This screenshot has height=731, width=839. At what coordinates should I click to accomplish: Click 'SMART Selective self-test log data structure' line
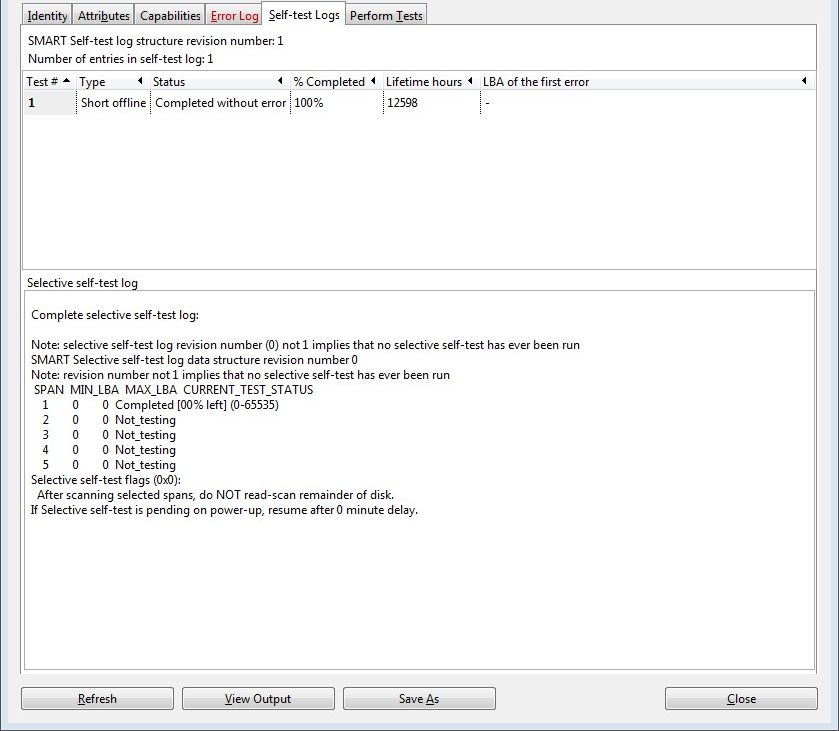[194, 360]
